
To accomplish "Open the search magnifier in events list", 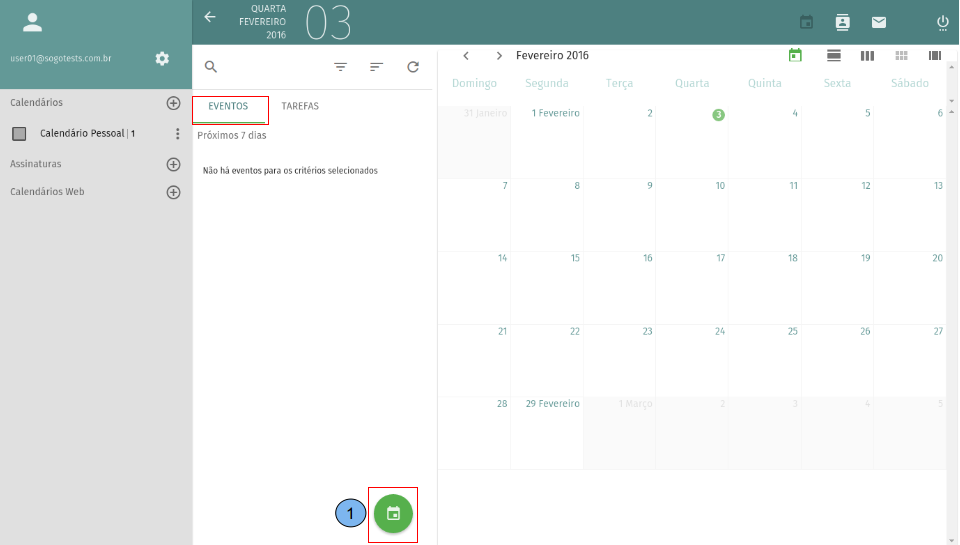I will pyautogui.click(x=211, y=67).
